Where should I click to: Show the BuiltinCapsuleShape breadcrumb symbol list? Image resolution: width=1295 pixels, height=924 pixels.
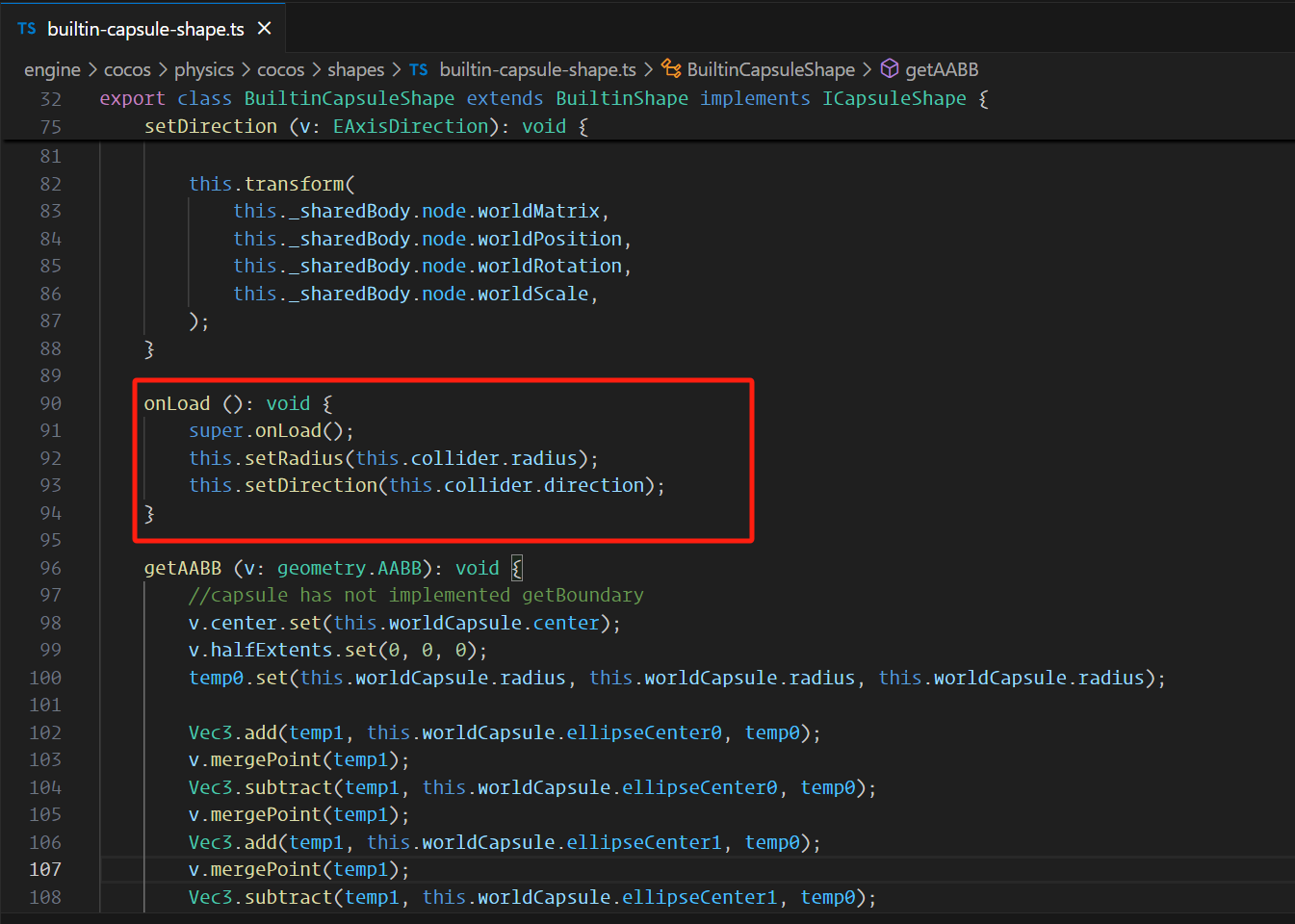770,69
